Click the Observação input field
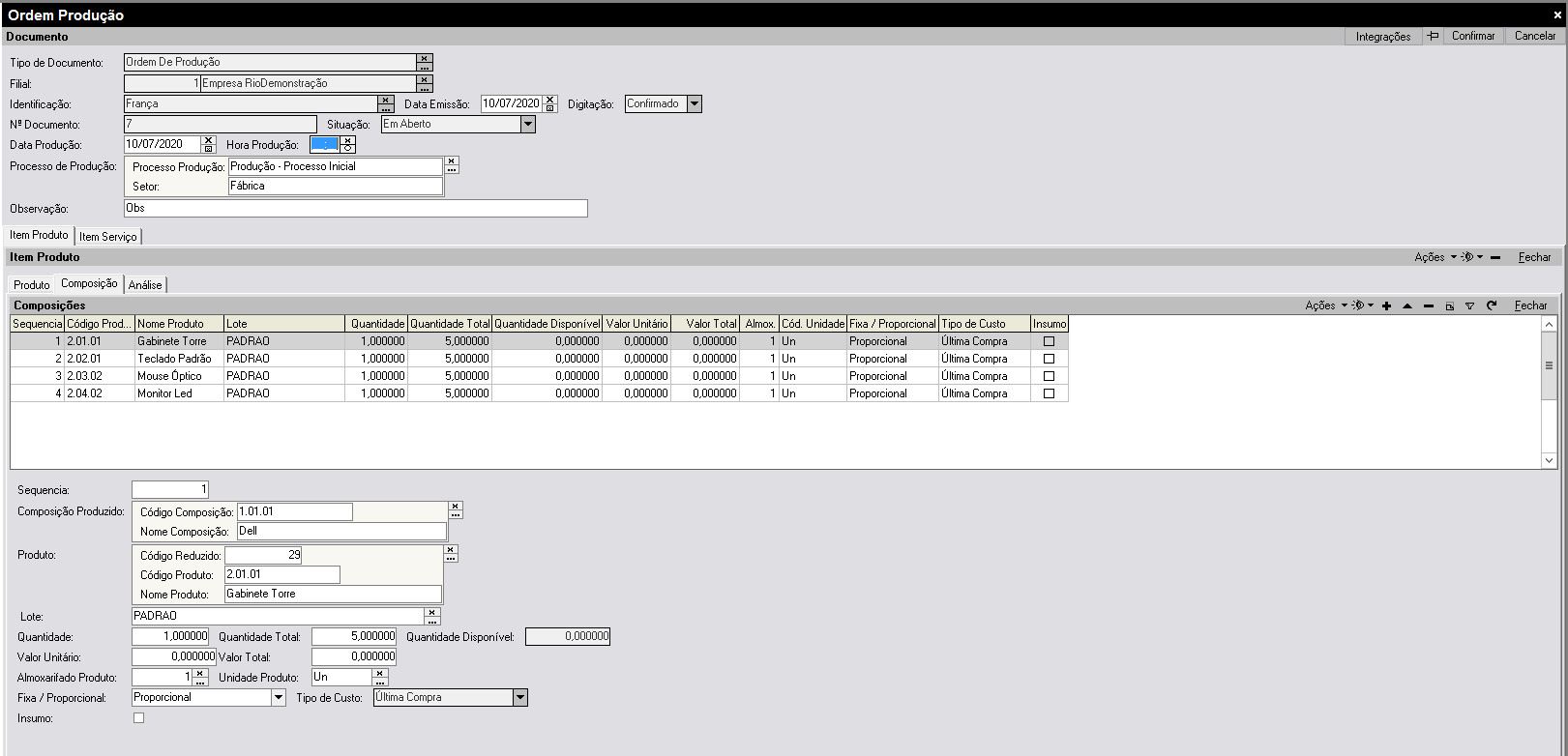This screenshot has height=756, width=1568. (355, 208)
